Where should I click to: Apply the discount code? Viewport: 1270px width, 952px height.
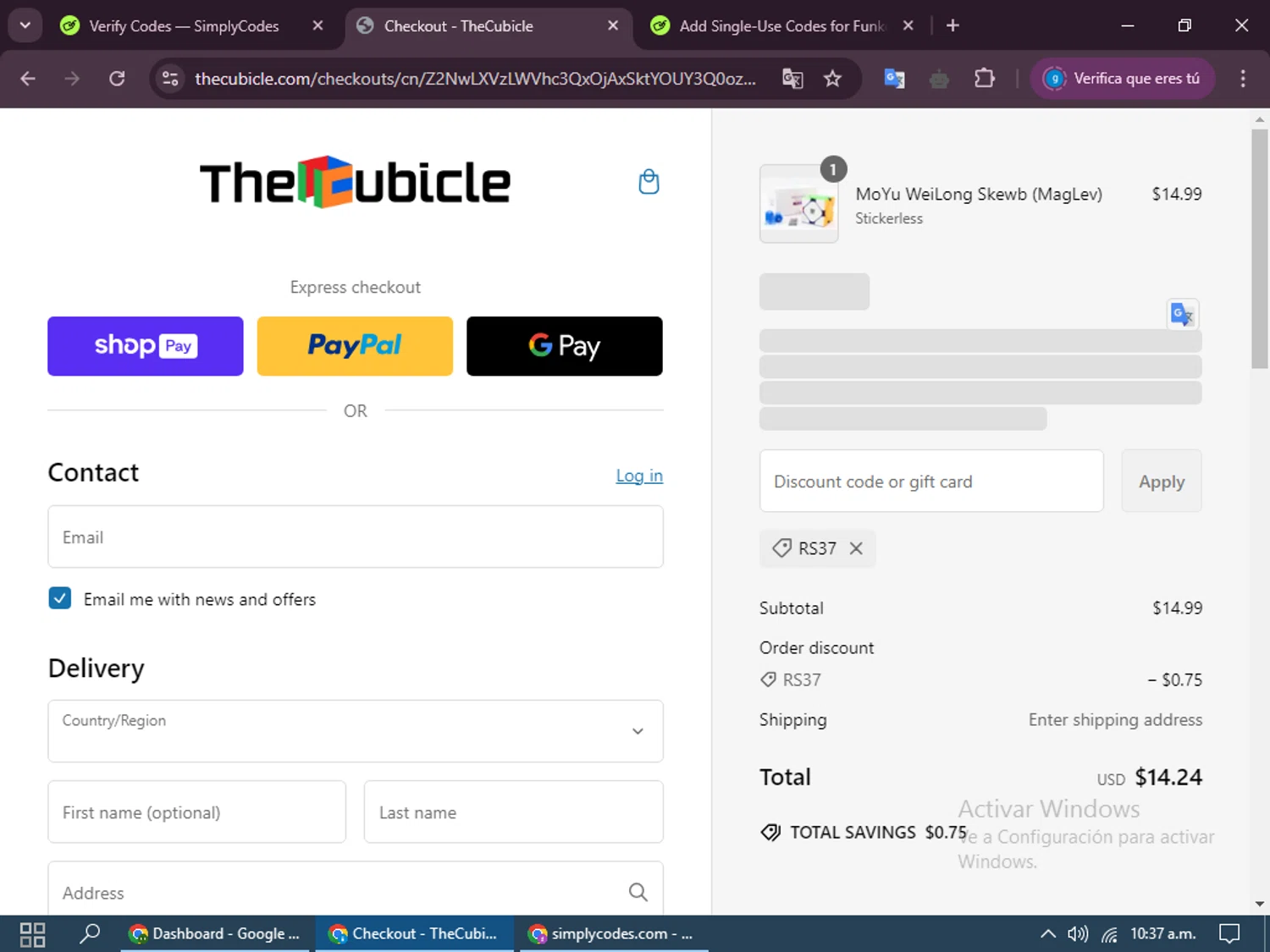[x=1162, y=481]
